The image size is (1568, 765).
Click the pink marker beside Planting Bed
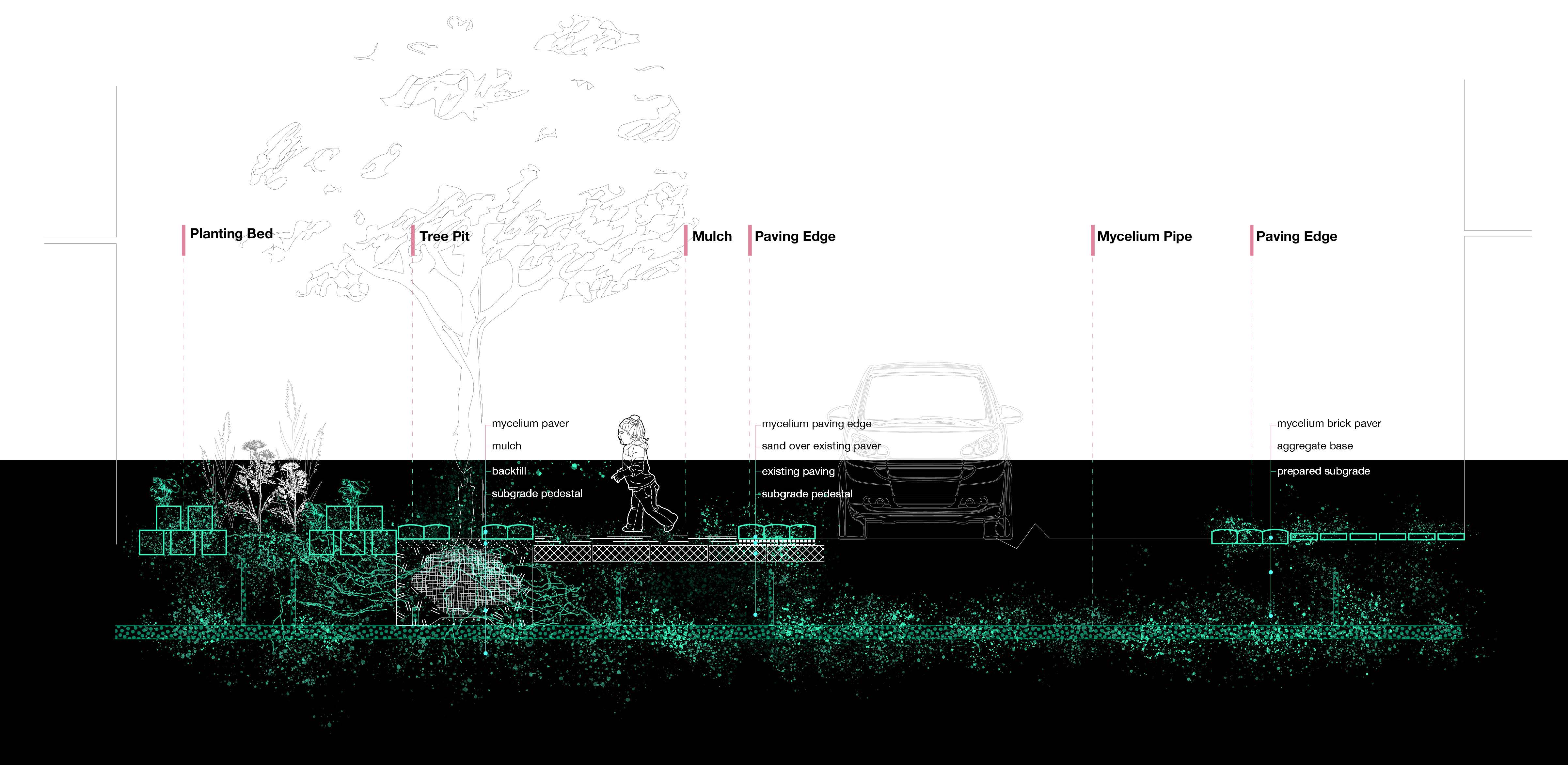183,240
